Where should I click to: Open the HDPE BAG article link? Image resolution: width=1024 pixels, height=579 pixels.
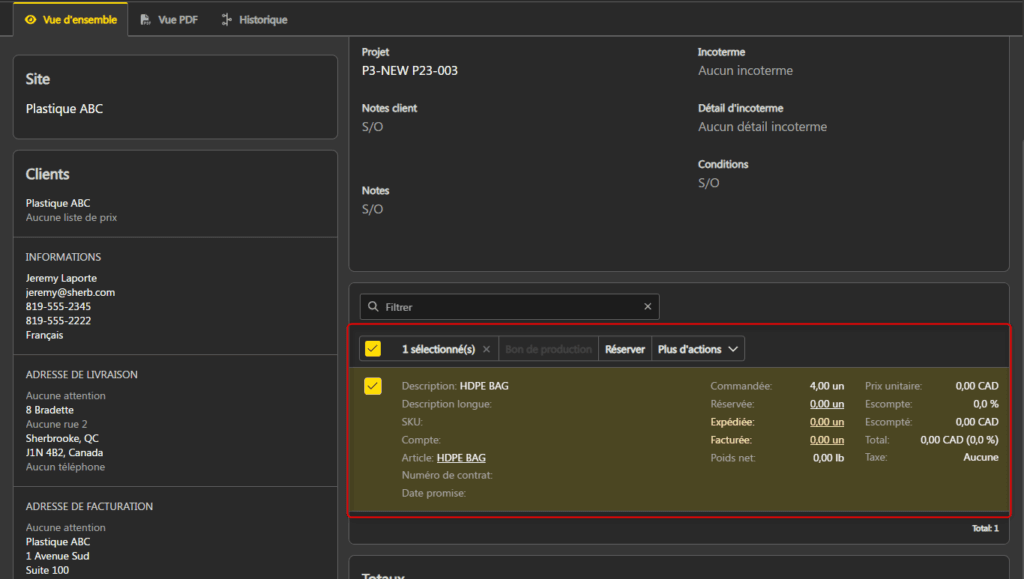point(461,458)
